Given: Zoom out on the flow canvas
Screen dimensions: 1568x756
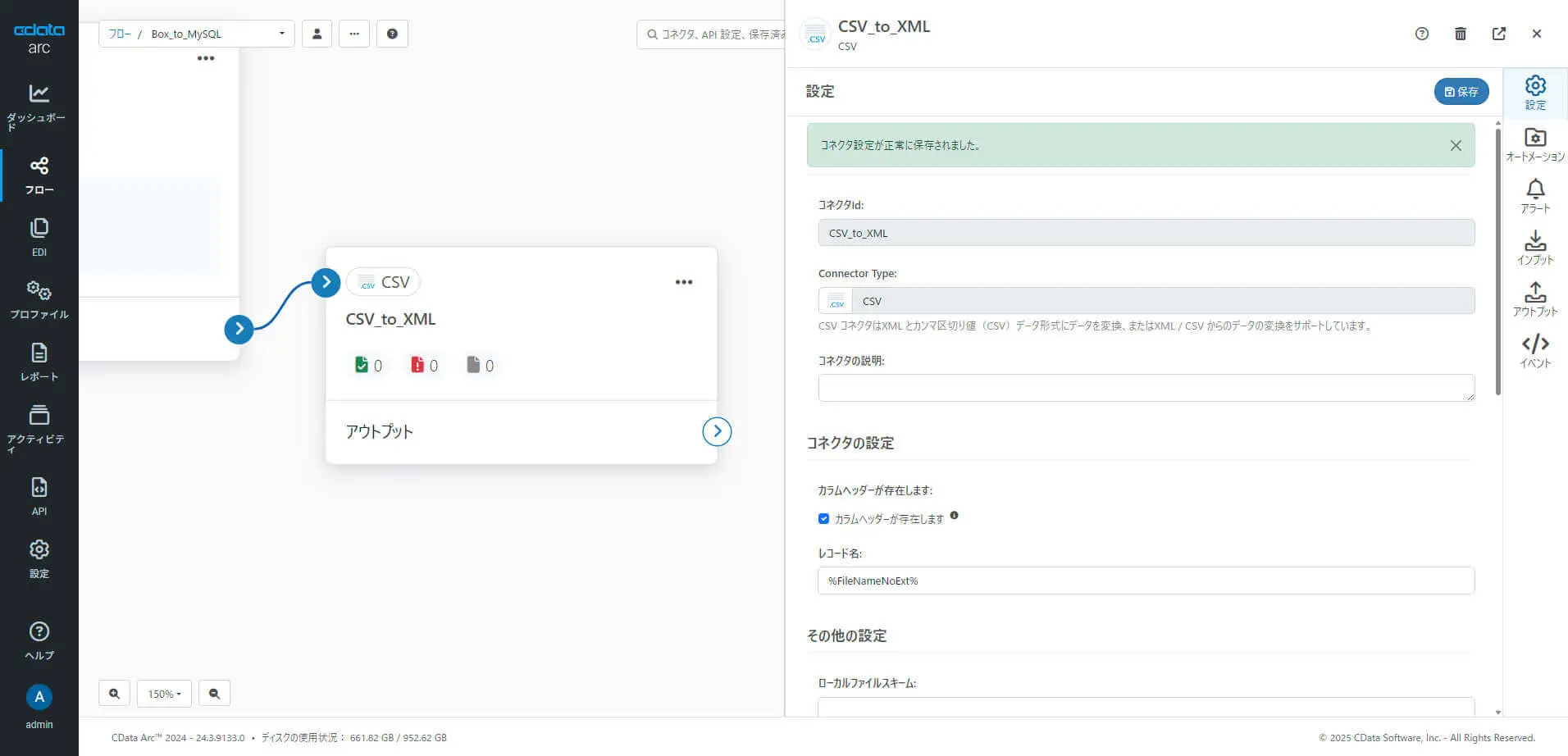Looking at the screenshot, I should (214, 694).
